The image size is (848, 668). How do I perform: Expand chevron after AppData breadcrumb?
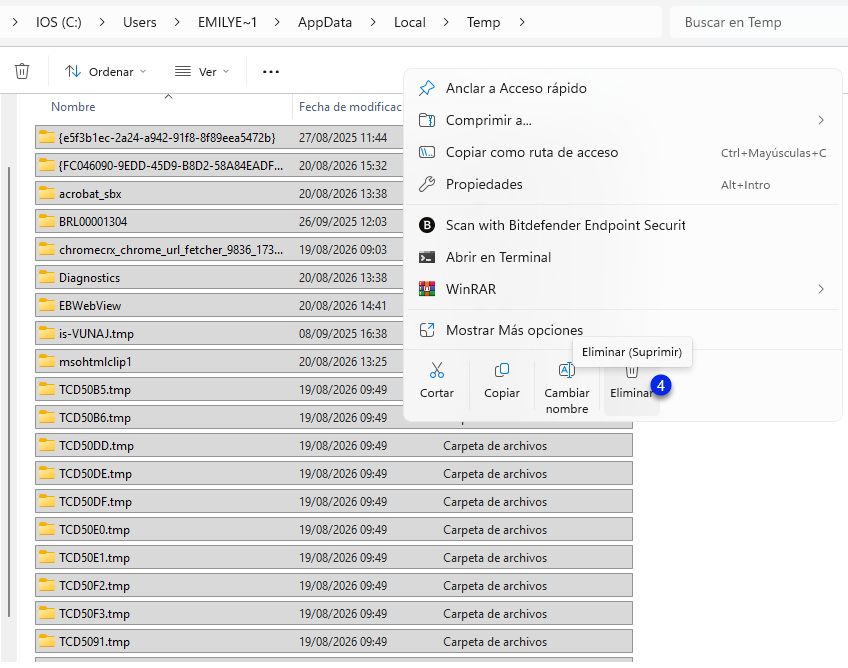coord(373,22)
